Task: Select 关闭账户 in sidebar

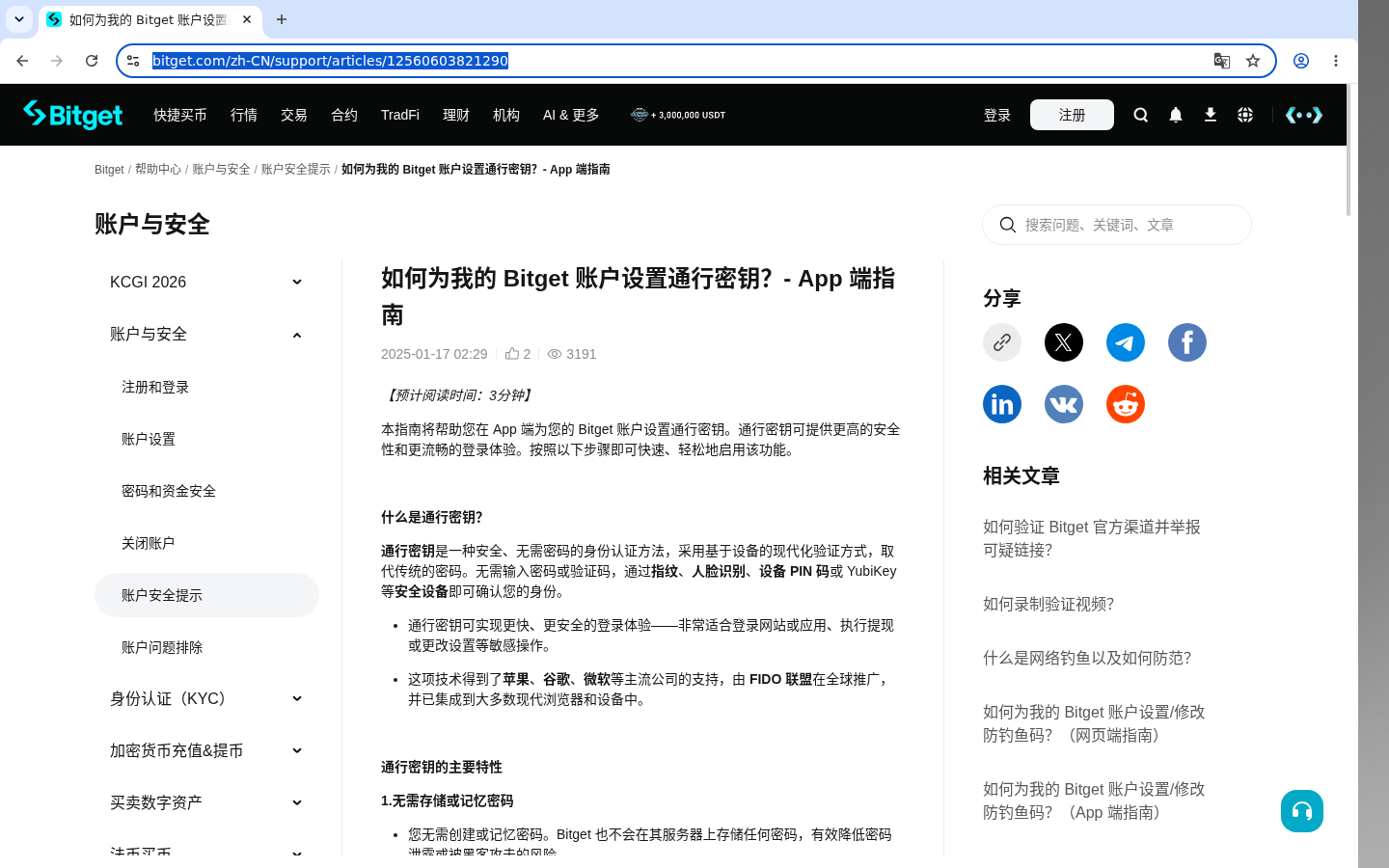Action: (x=206, y=543)
